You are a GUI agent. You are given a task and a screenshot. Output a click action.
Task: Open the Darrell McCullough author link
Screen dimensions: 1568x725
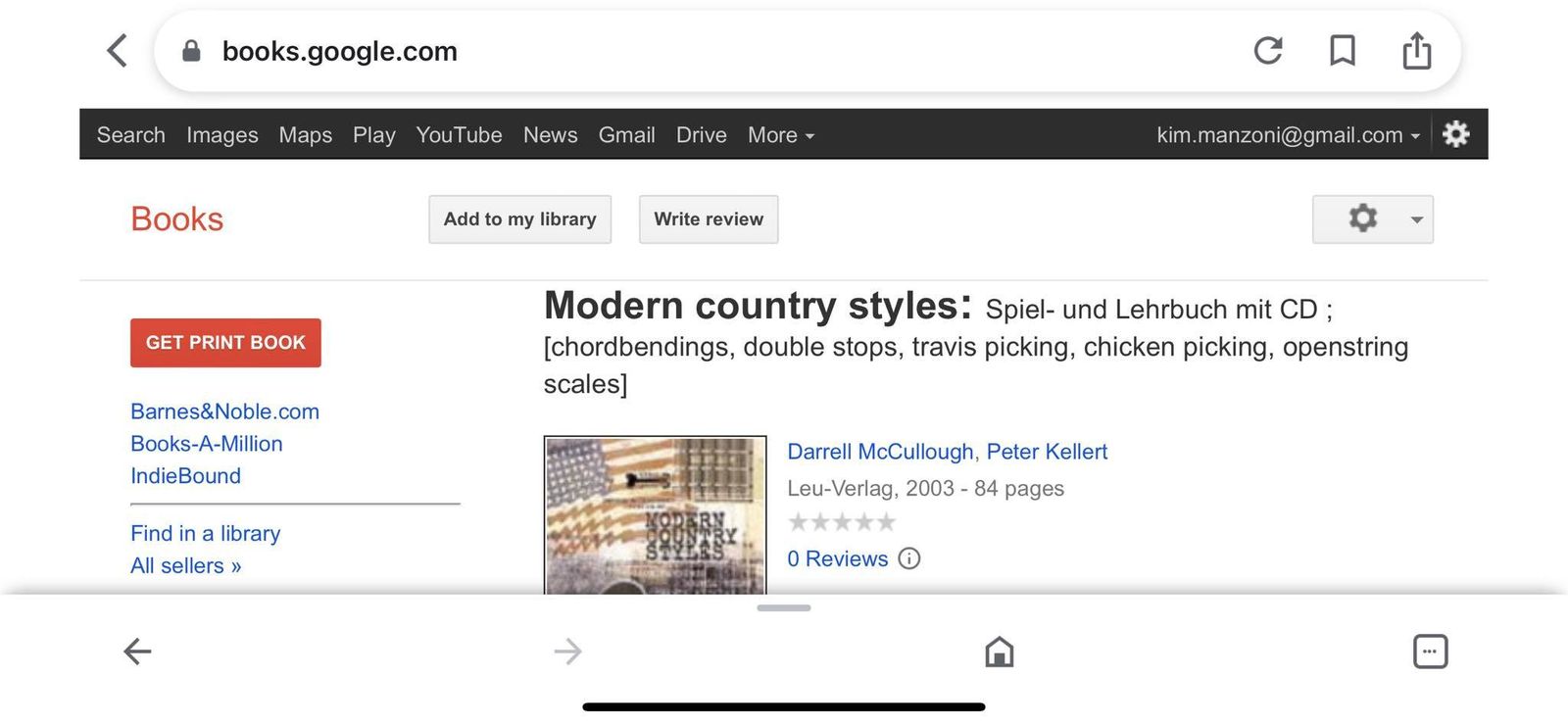click(x=879, y=452)
